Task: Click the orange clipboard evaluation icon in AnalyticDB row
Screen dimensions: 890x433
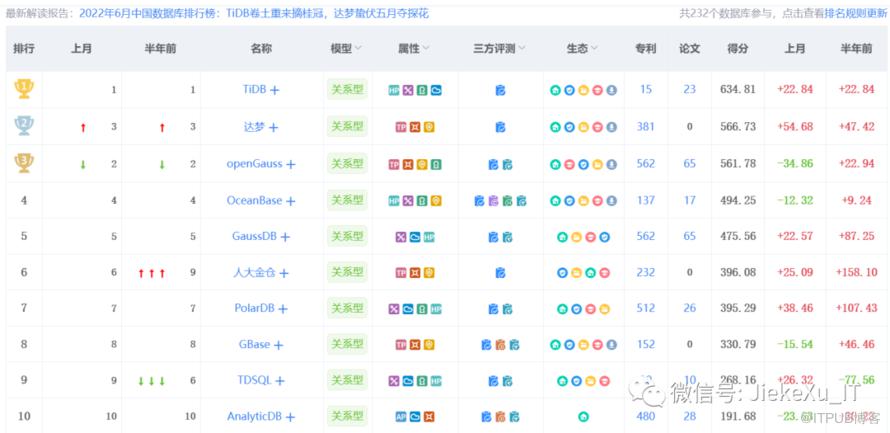Action: [x=500, y=417]
